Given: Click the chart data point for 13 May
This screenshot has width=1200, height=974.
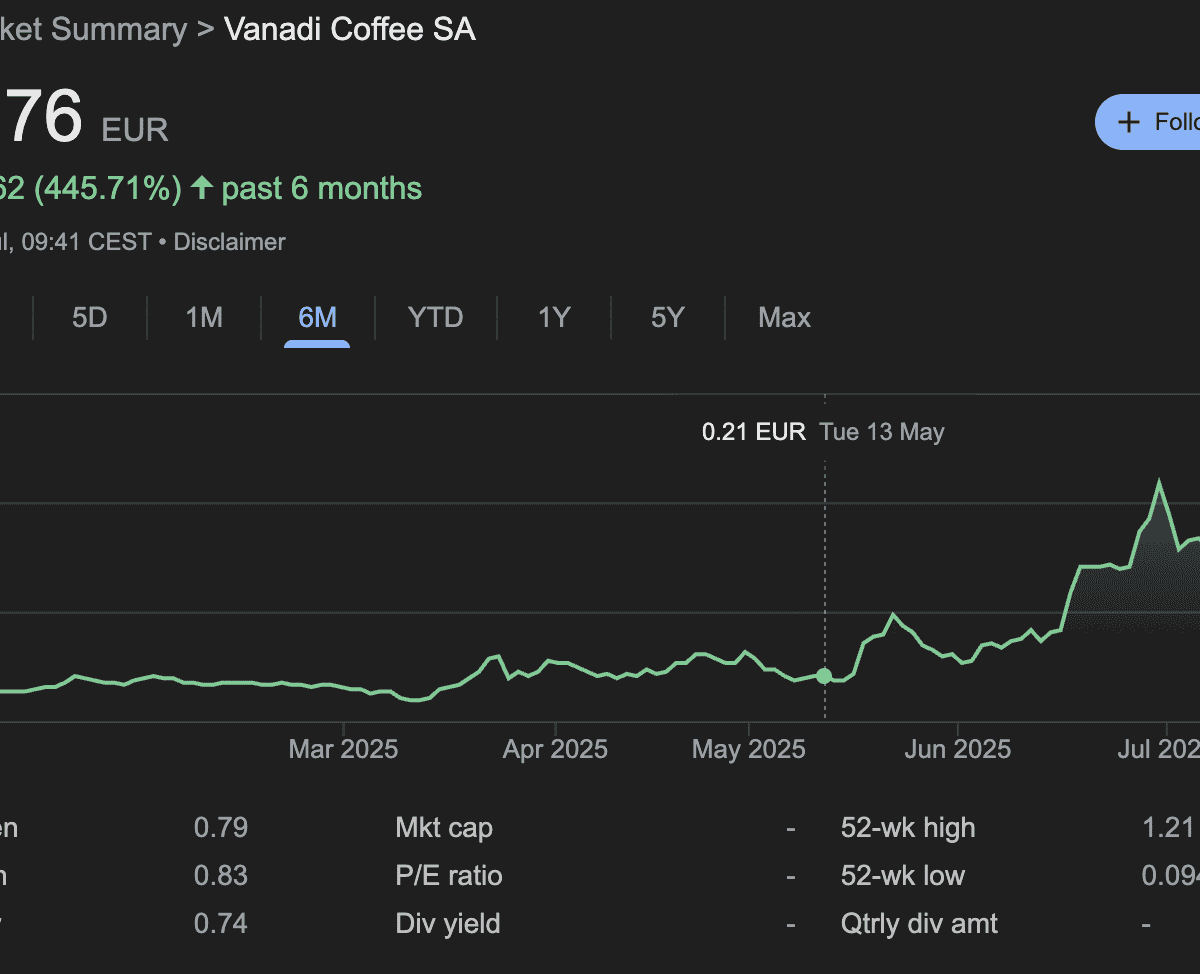Looking at the screenshot, I should [x=824, y=676].
